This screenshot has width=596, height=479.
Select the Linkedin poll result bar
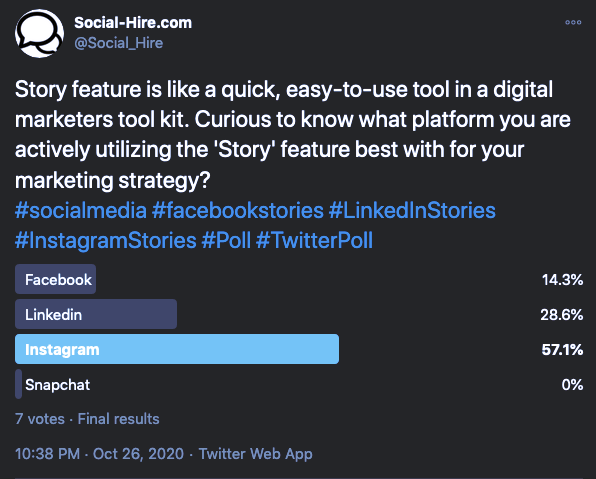[x=96, y=314]
